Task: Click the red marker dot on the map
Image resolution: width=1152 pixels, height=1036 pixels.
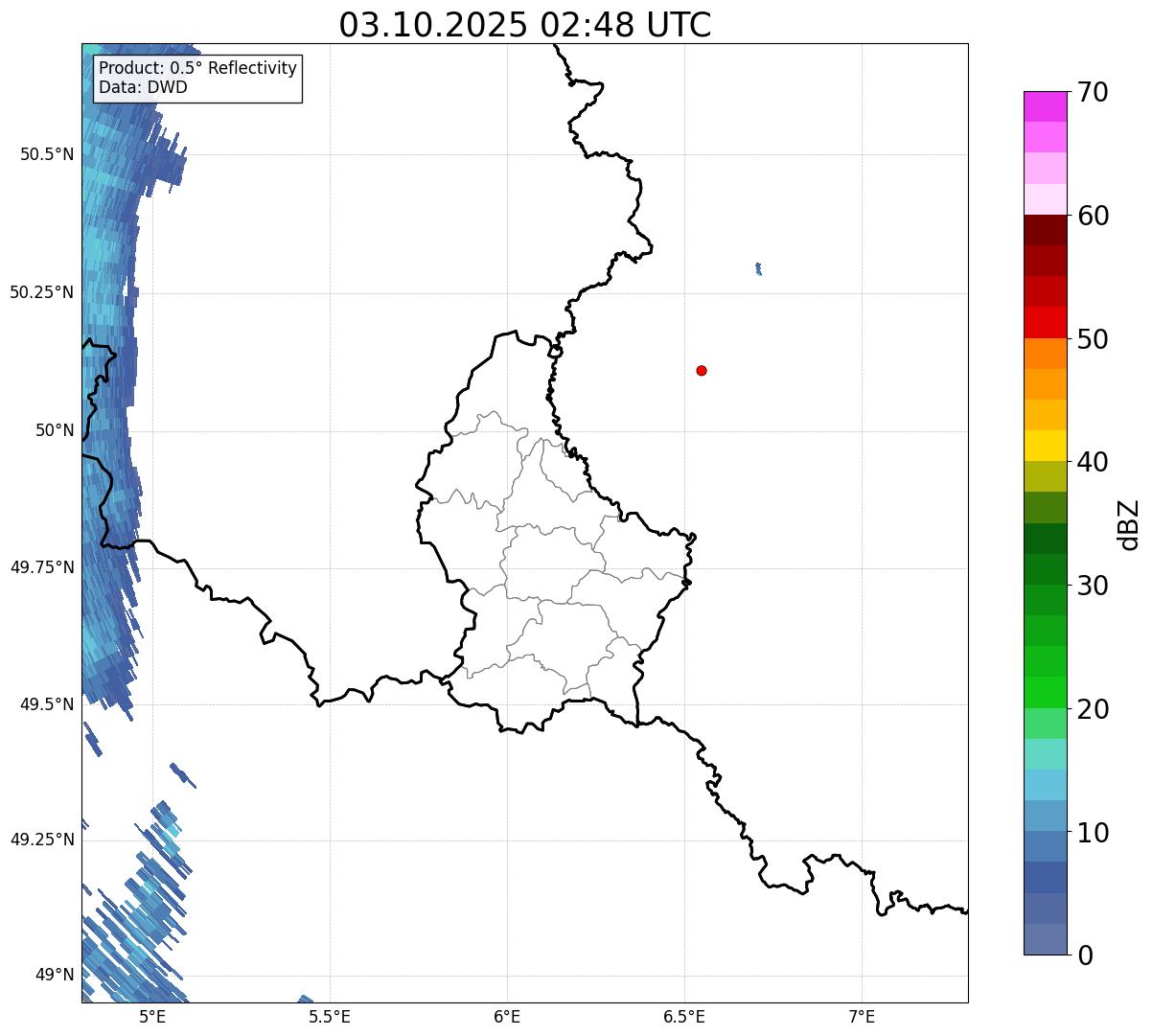Action: [702, 371]
